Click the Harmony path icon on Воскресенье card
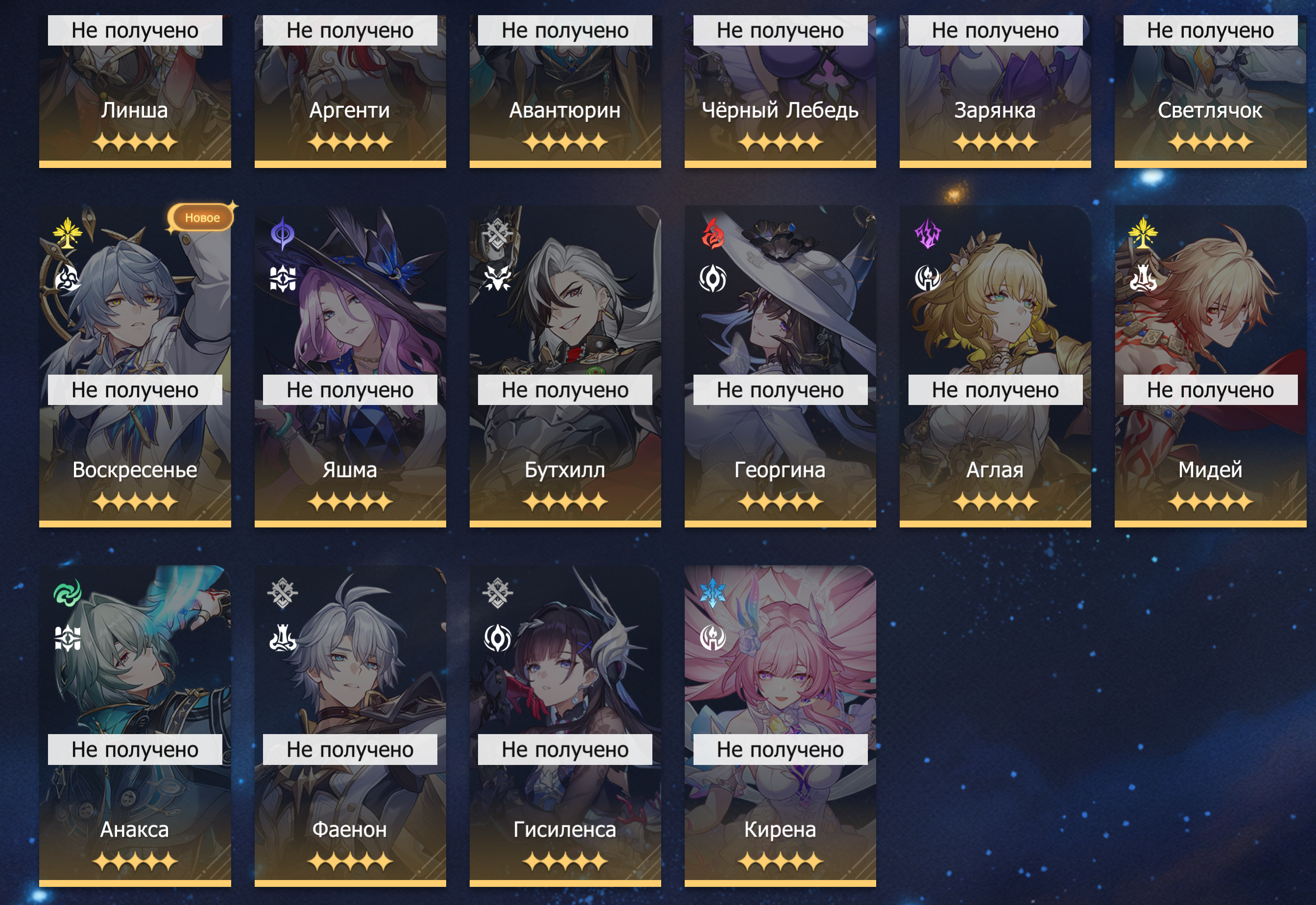Image resolution: width=1316 pixels, height=905 pixels. click(68, 279)
